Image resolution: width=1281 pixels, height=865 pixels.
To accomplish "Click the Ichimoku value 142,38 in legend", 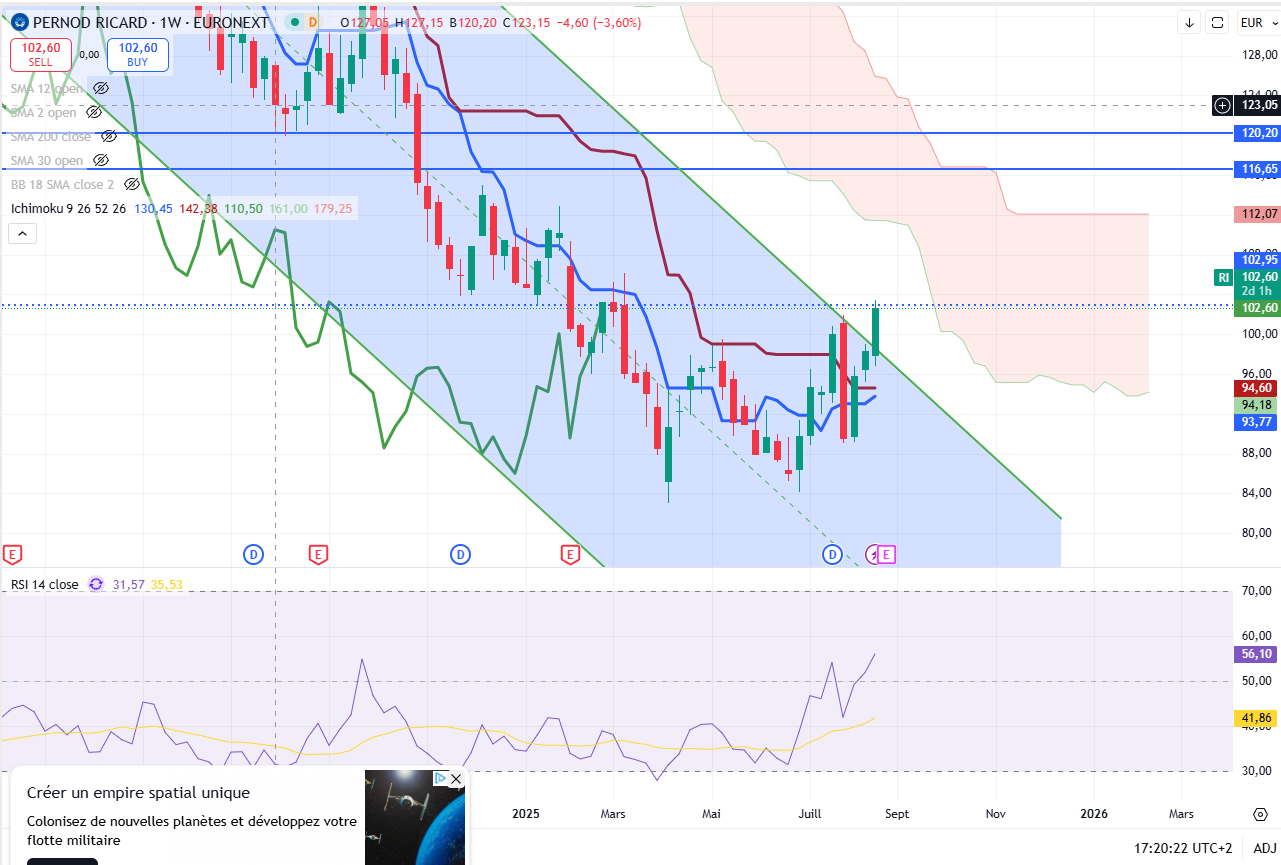I will pos(197,208).
